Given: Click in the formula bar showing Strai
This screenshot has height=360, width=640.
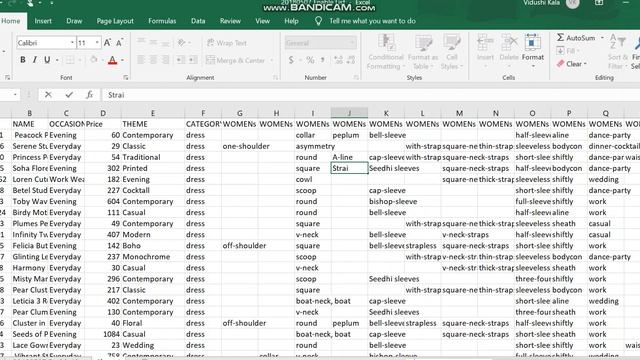Looking at the screenshot, I should tap(371, 95).
